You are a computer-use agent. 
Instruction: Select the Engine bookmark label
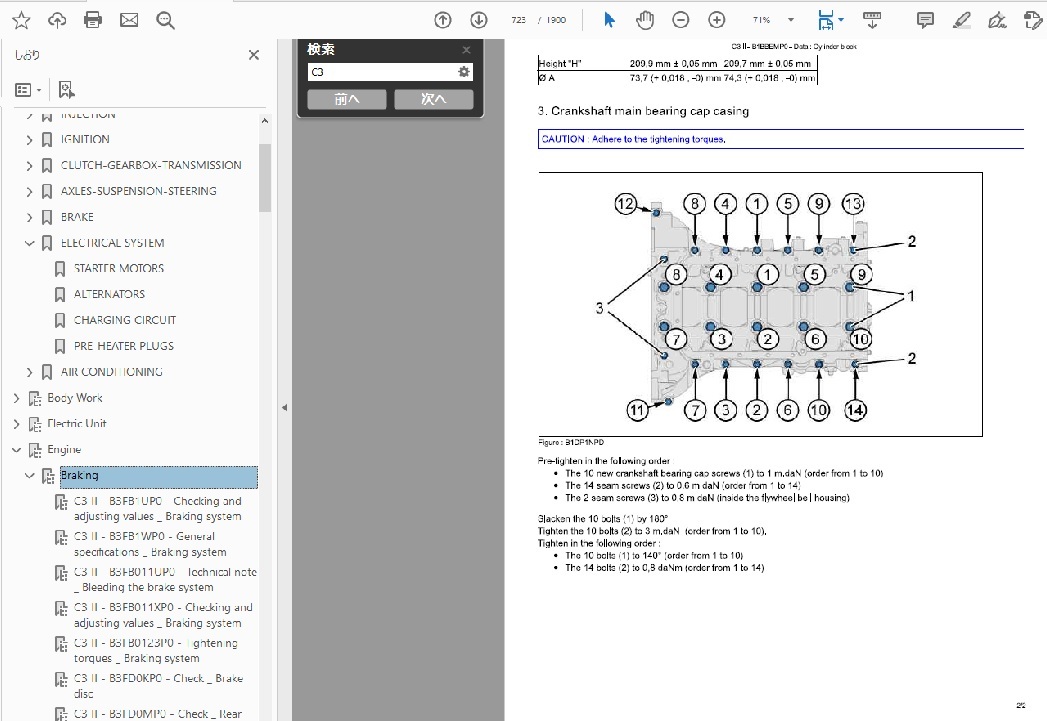(x=64, y=450)
